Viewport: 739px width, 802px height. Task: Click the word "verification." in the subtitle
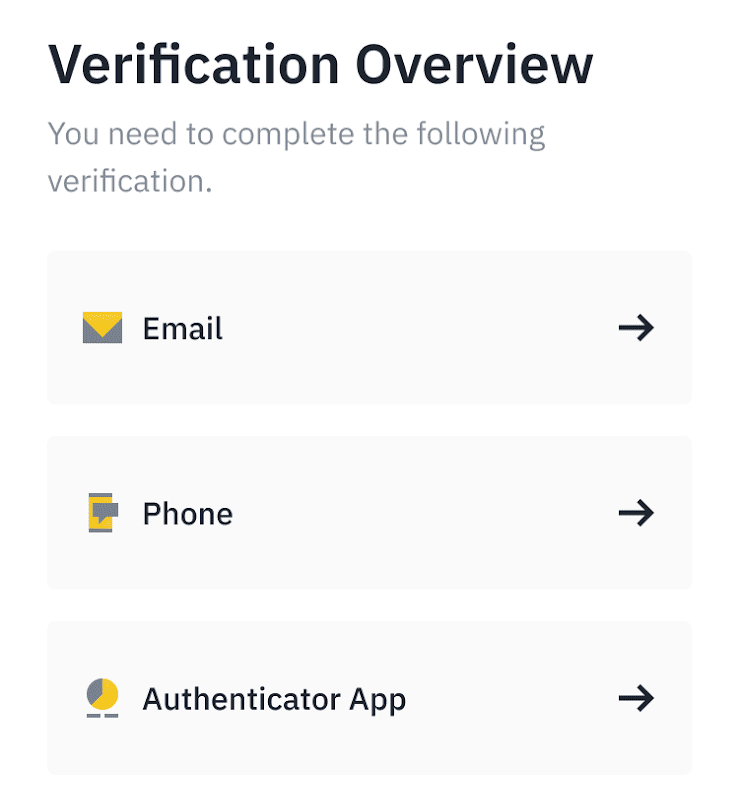(x=130, y=182)
